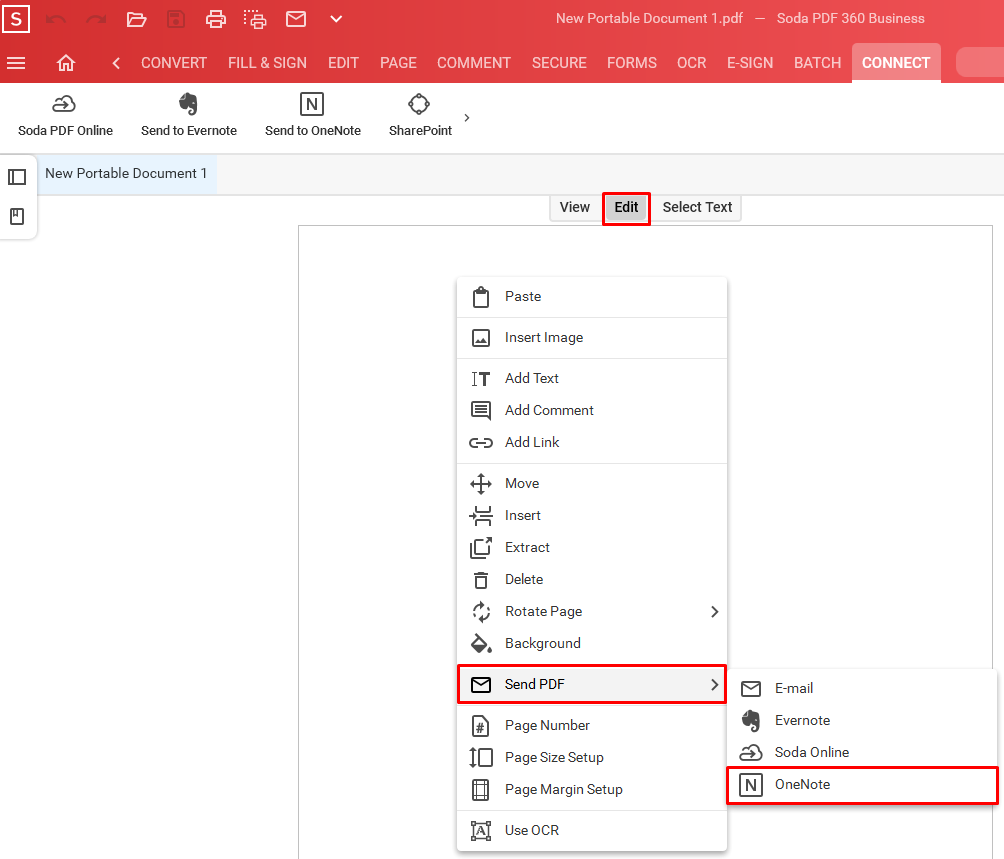The width and height of the screenshot is (1004, 859).
Task: Choose Paste from context menu
Action: pos(592,297)
